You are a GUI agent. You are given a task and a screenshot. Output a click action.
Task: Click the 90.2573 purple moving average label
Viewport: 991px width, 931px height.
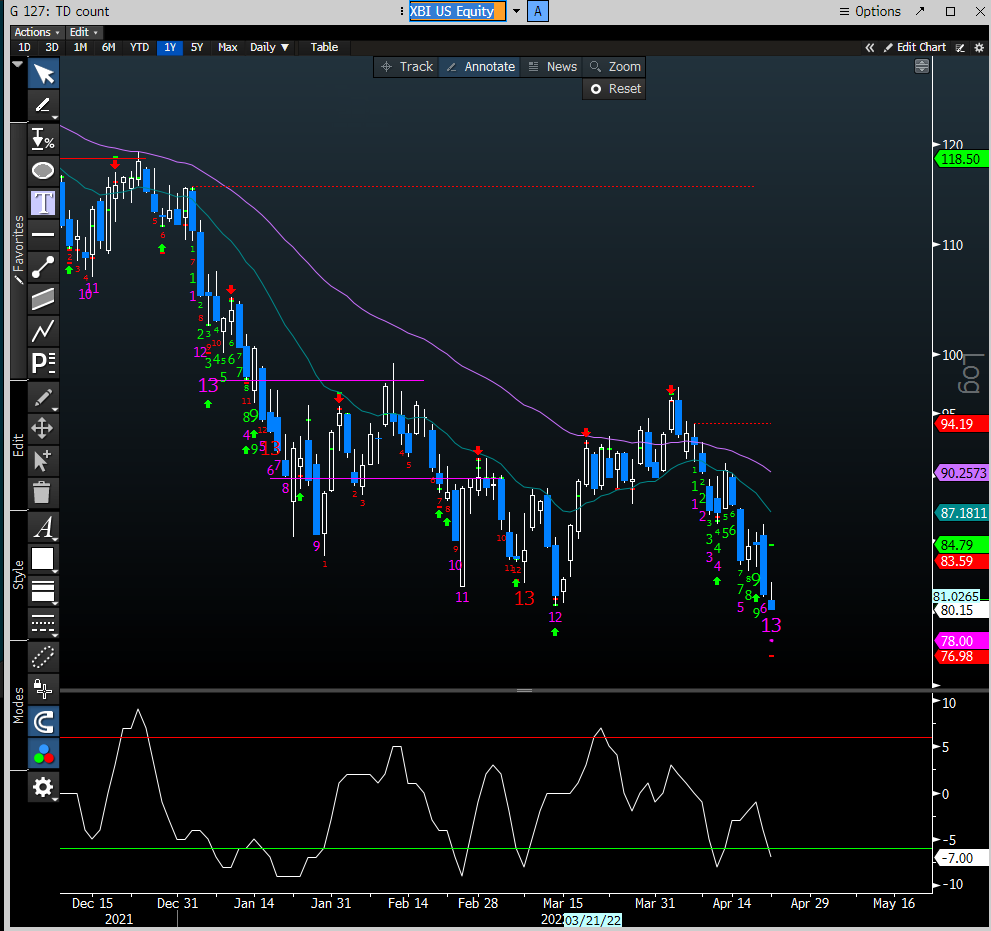(961, 473)
